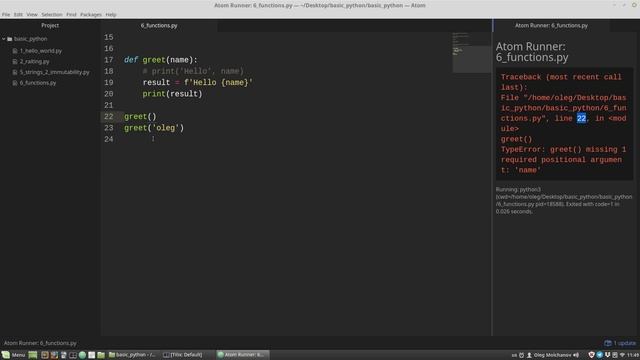
Task: Click the file icon beside 1_hello_world.py
Action: pyautogui.click(x=15, y=51)
